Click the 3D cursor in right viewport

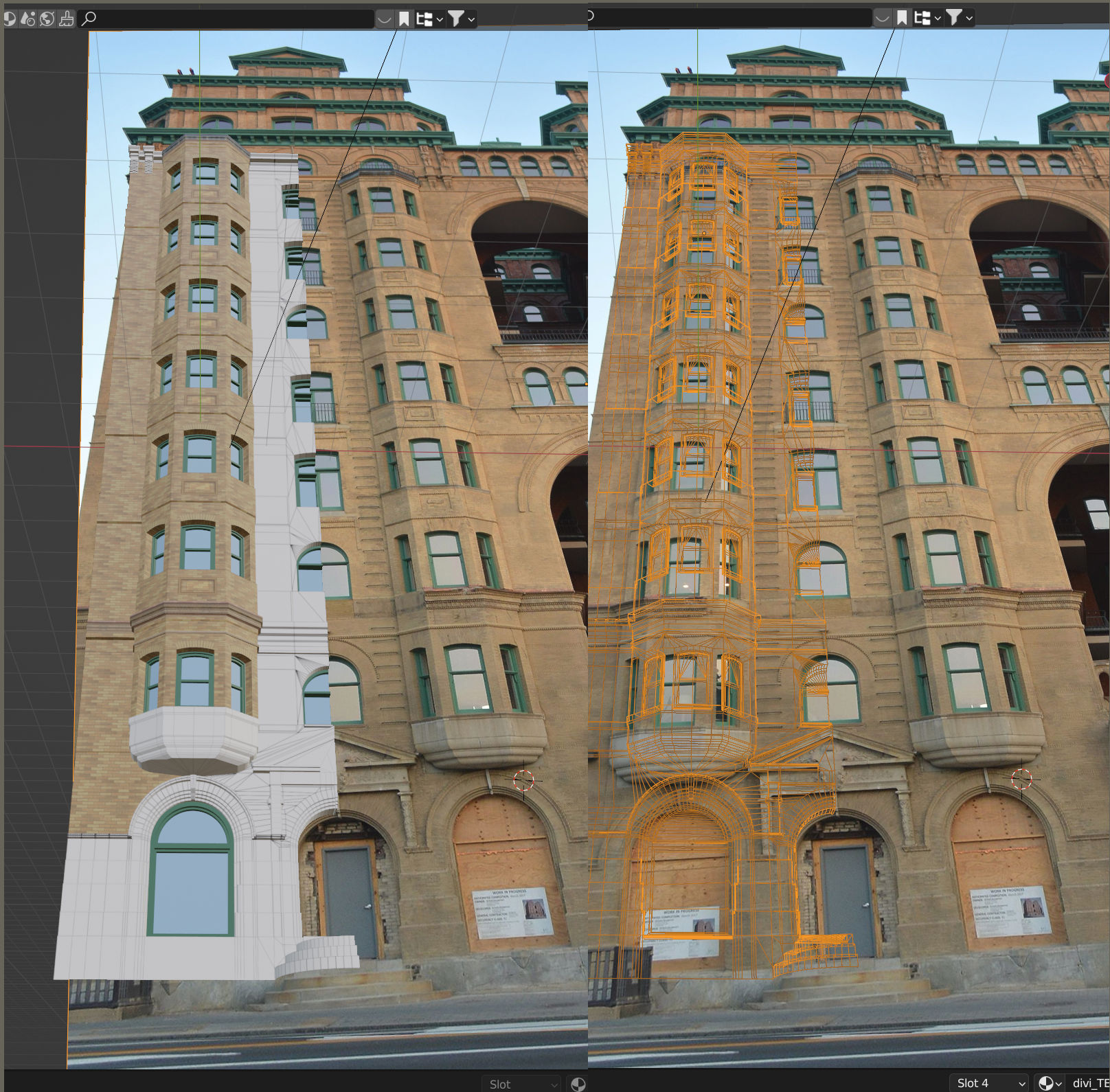point(1021,780)
